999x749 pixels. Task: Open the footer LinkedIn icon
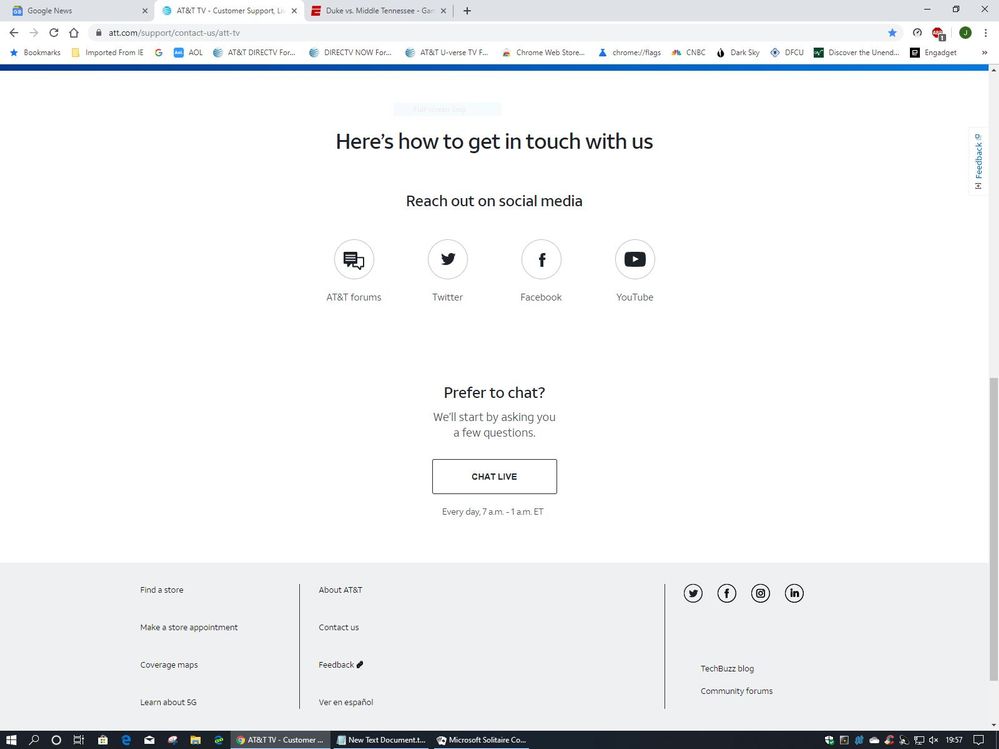794,594
